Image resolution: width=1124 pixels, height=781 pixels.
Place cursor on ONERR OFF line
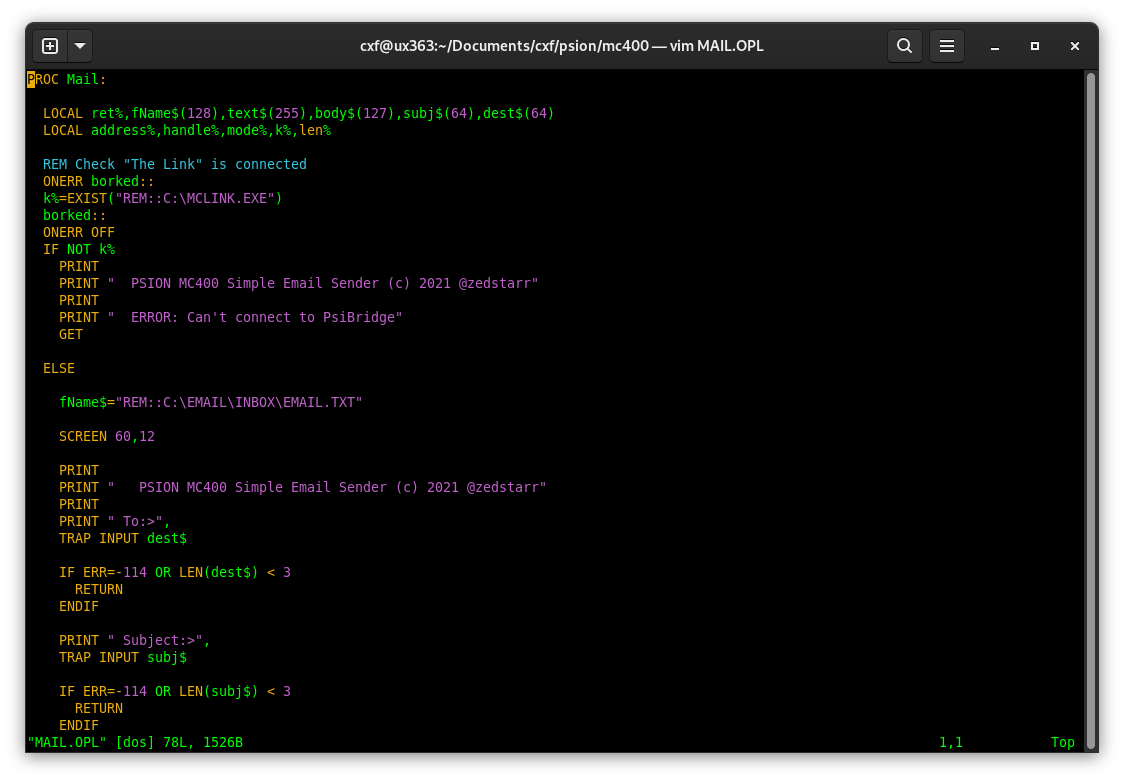tap(79, 232)
